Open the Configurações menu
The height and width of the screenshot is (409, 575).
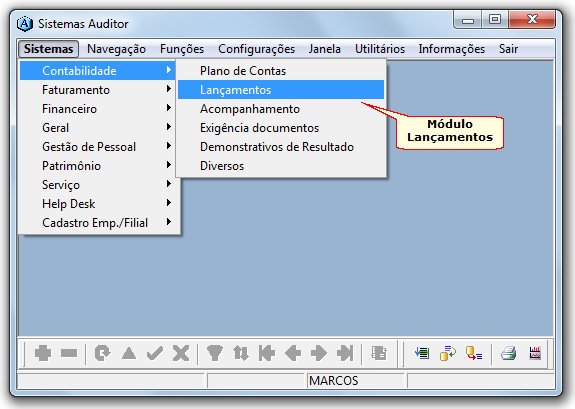pyautogui.click(x=256, y=49)
